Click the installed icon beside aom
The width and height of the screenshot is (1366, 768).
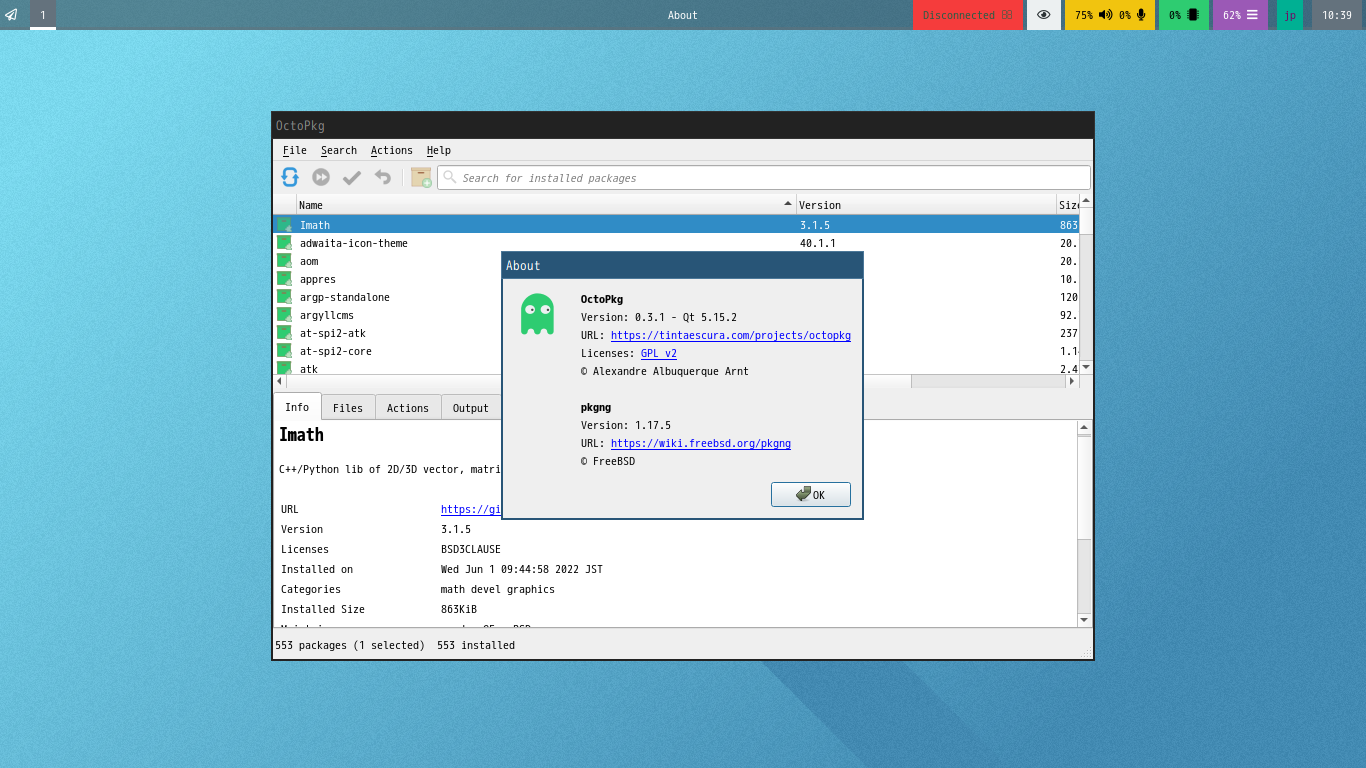pos(285,261)
